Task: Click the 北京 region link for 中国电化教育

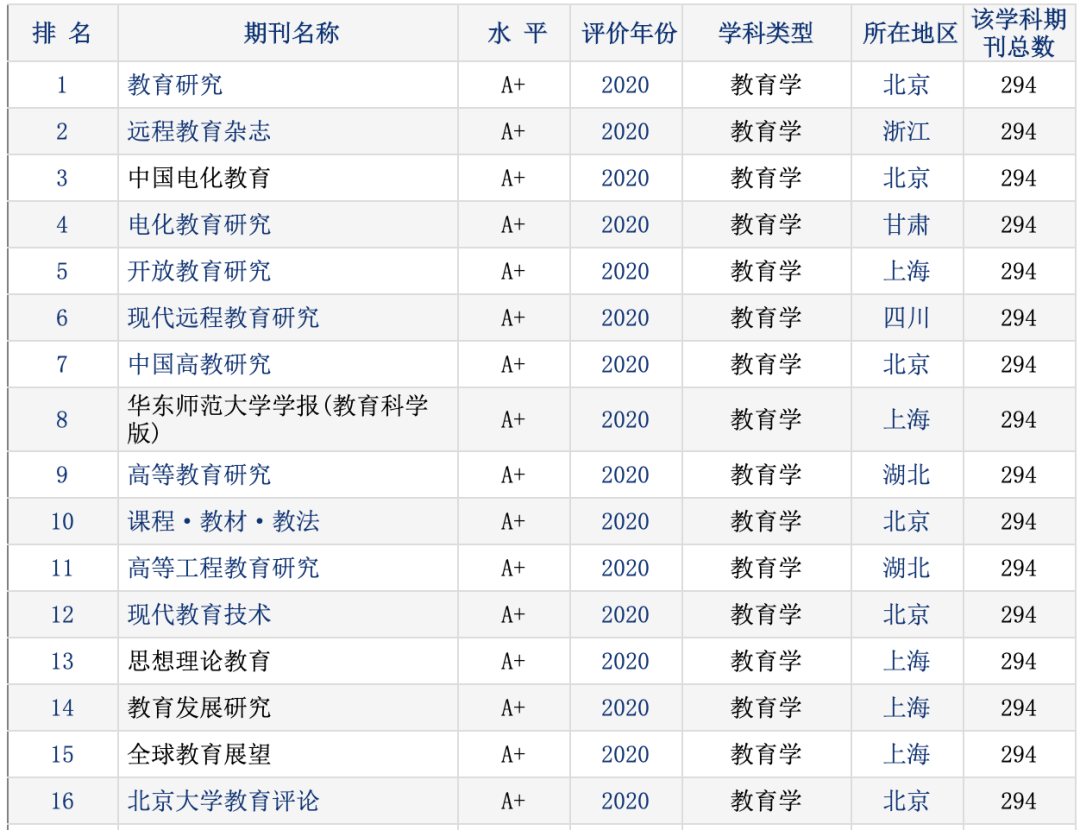Action: point(906,178)
